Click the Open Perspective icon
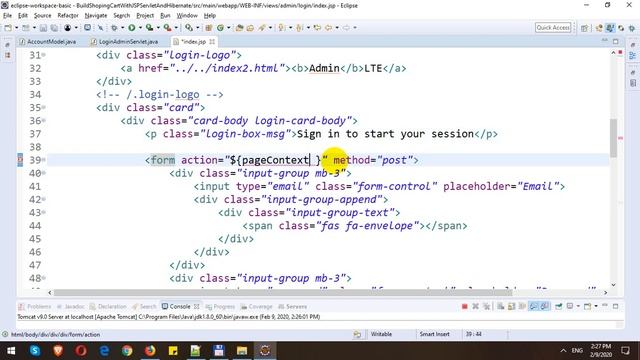 [x=584, y=28]
